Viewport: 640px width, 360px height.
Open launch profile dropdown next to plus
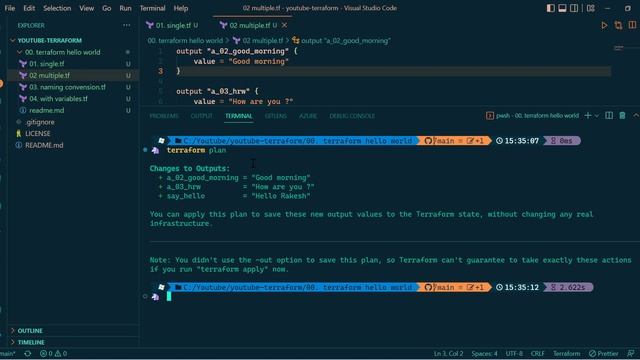coord(597,116)
